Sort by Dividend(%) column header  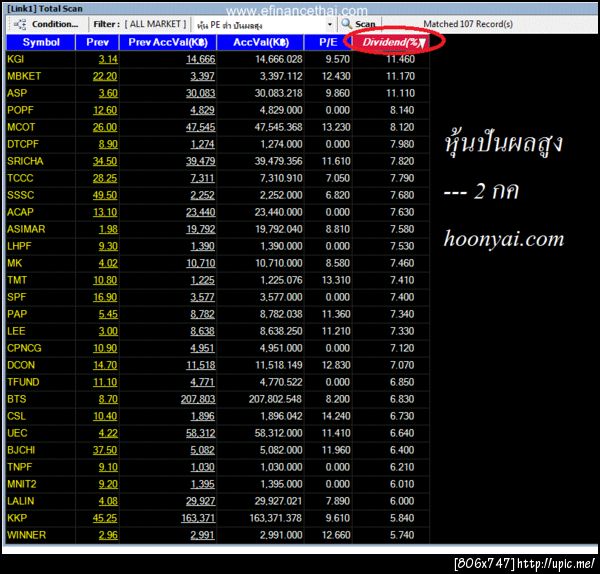click(393, 42)
